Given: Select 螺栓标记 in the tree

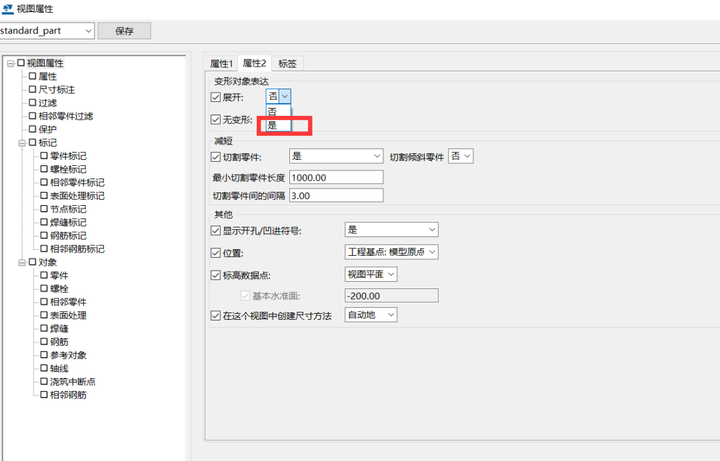Looking at the screenshot, I should tap(68, 170).
